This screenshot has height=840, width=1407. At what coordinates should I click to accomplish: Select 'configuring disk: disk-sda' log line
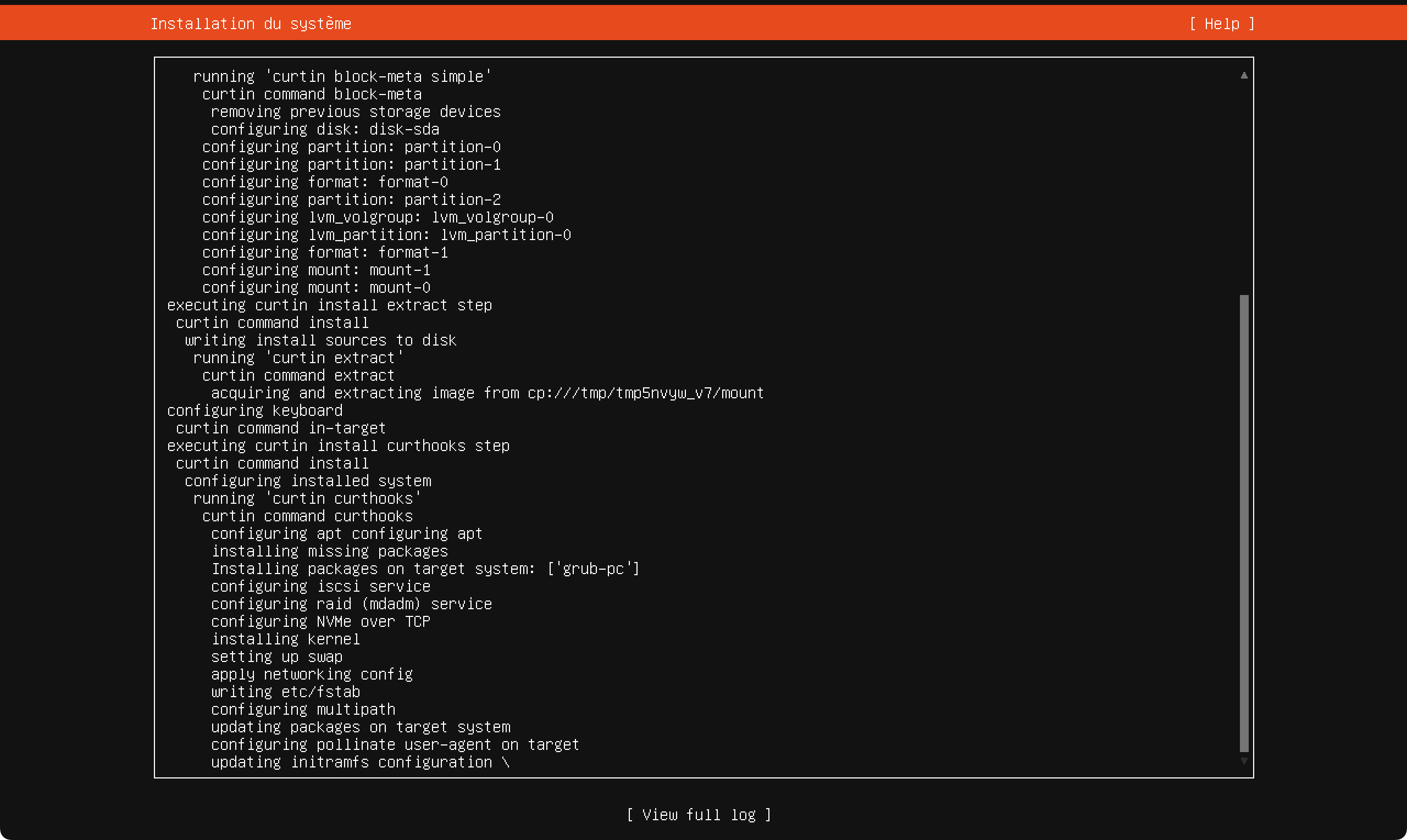pyautogui.click(x=324, y=129)
